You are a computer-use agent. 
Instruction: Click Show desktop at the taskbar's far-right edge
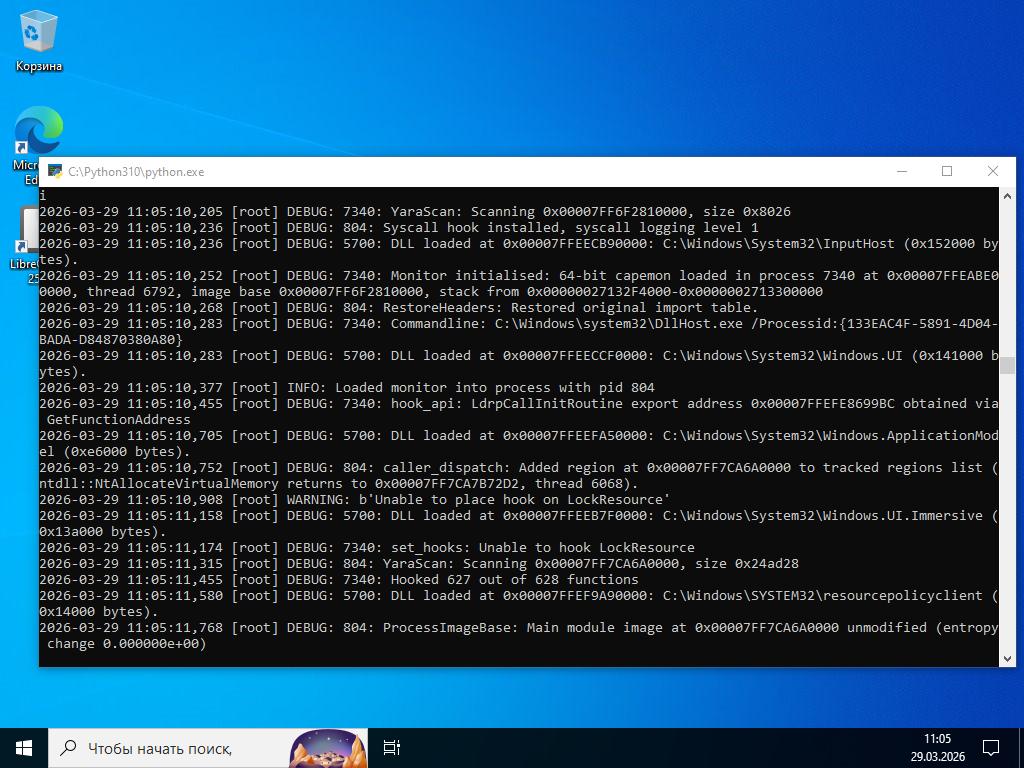tap(1021, 747)
